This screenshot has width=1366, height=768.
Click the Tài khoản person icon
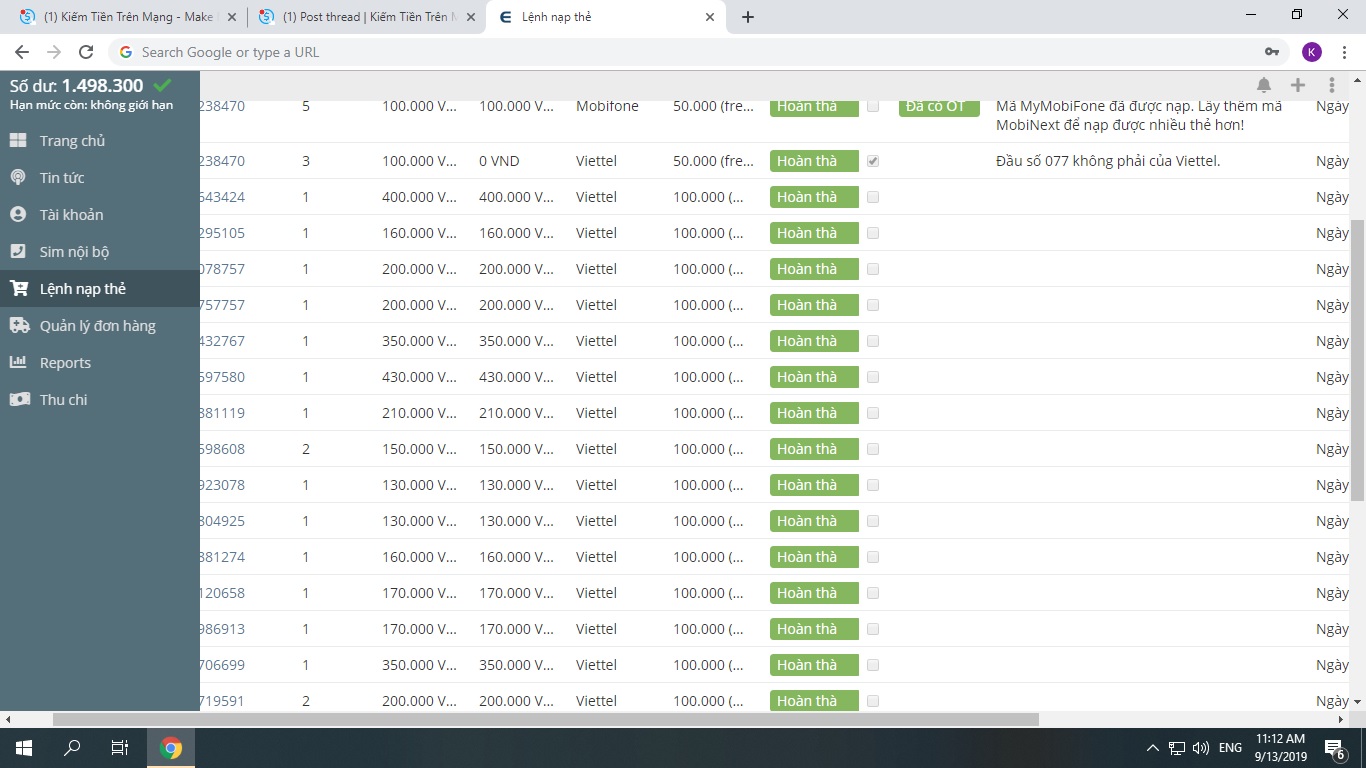pos(18,215)
